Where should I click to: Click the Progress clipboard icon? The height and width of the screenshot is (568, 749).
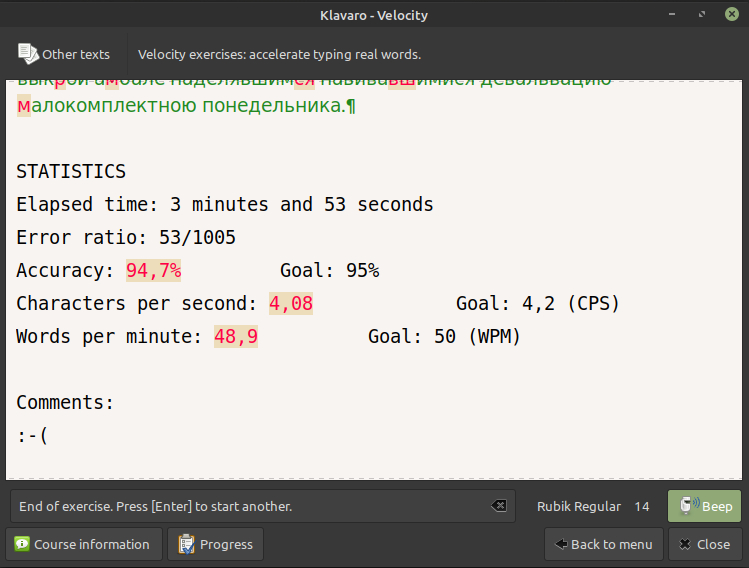click(x=186, y=544)
